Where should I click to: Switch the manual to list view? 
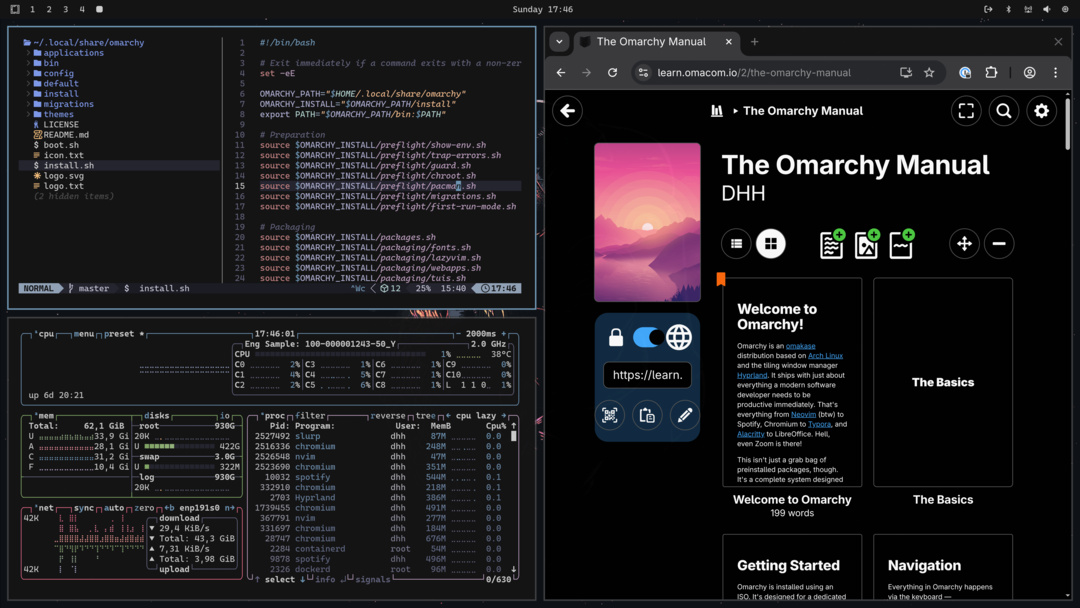coord(736,243)
